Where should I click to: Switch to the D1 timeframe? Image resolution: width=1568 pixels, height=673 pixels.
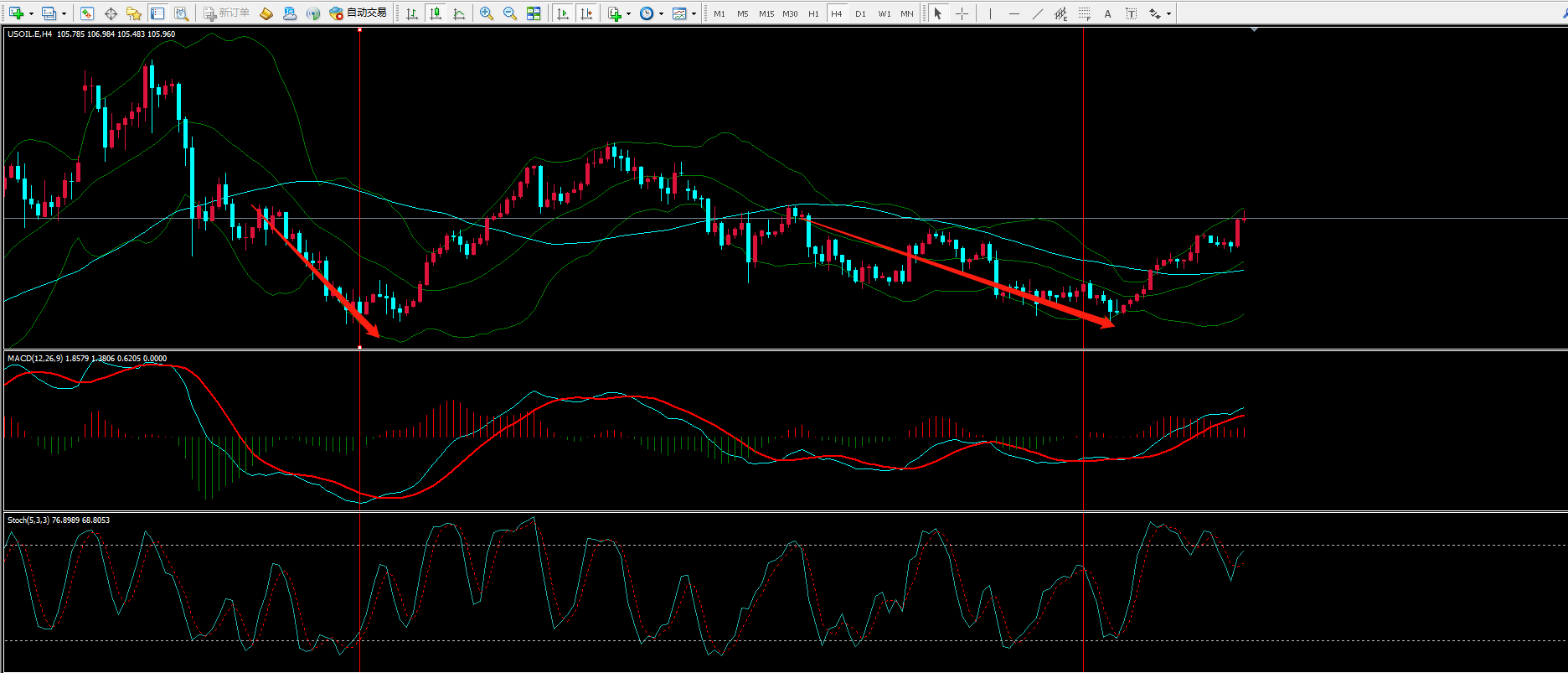pyautogui.click(x=860, y=13)
